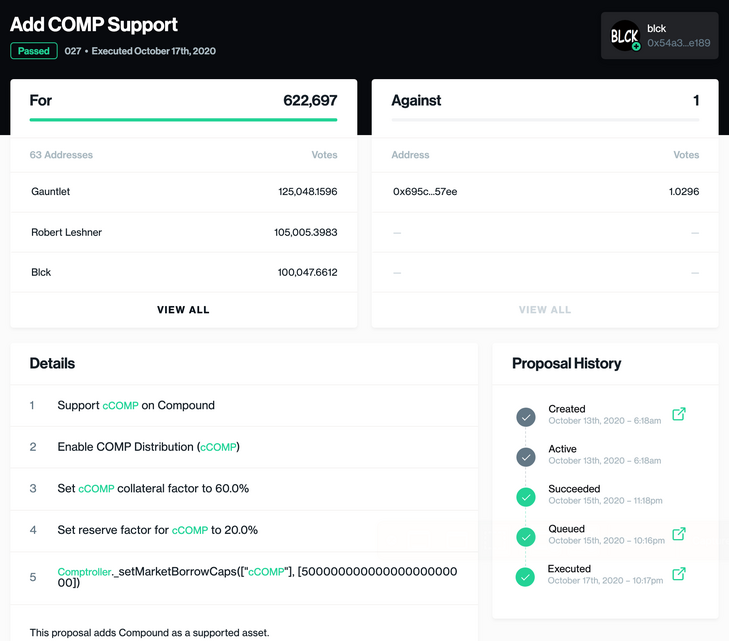
Task: View all Against votes
Action: (x=545, y=310)
